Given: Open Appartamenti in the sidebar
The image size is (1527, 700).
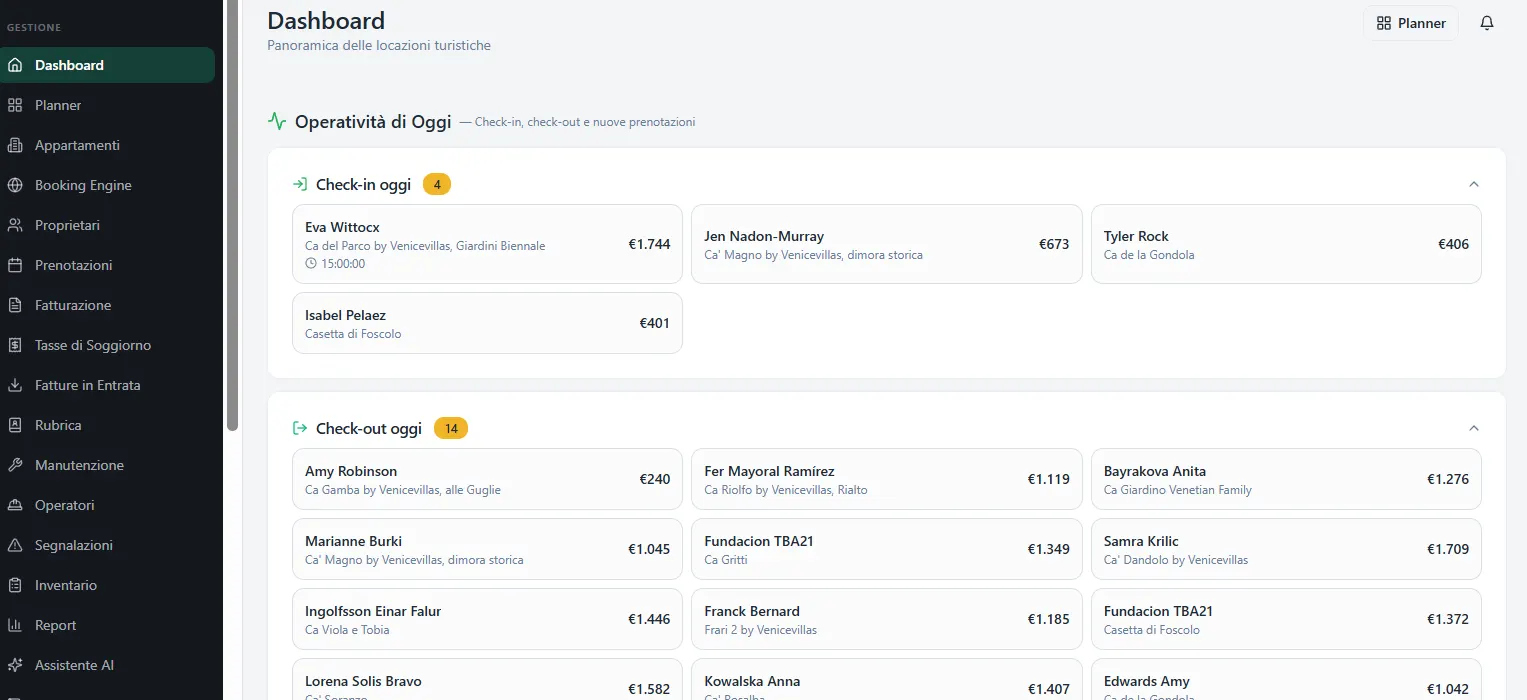Looking at the screenshot, I should pos(107,145).
